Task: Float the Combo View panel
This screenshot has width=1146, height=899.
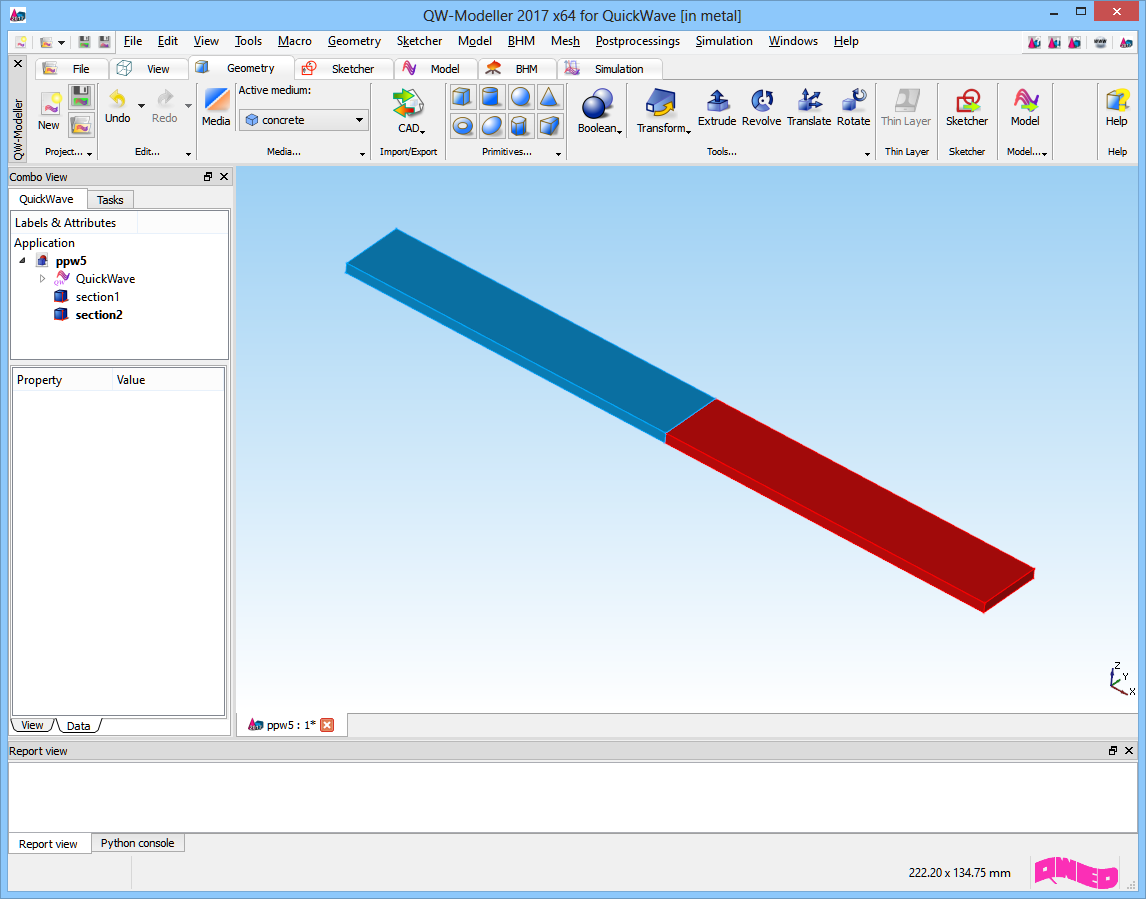Action: click(x=208, y=177)
